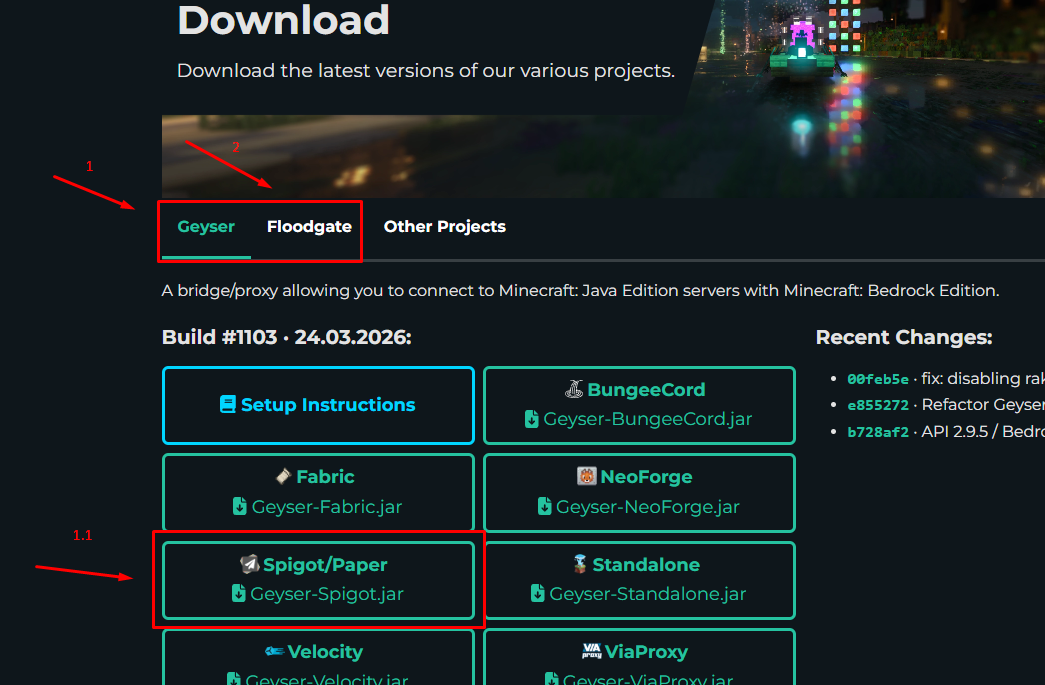This screenshot has width=1045, height=685.
Task: Click the ViaProxy platform heading
Action: click(x=646, y=652)
